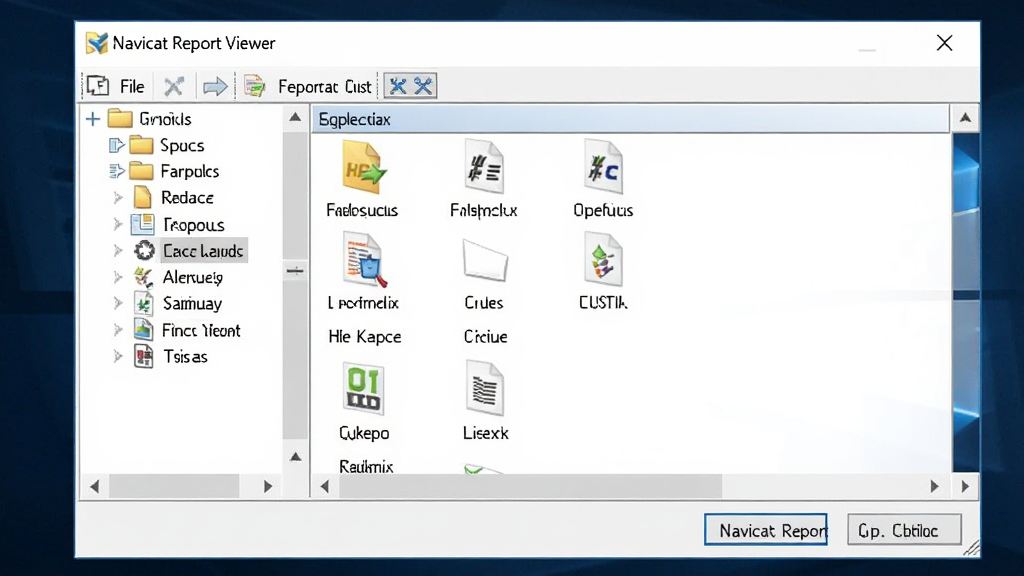Image resolution: width=1024 pixels, height=576 pixels.
Task: Open the Lpedrnelix report icon
Action: coord(365,260)
